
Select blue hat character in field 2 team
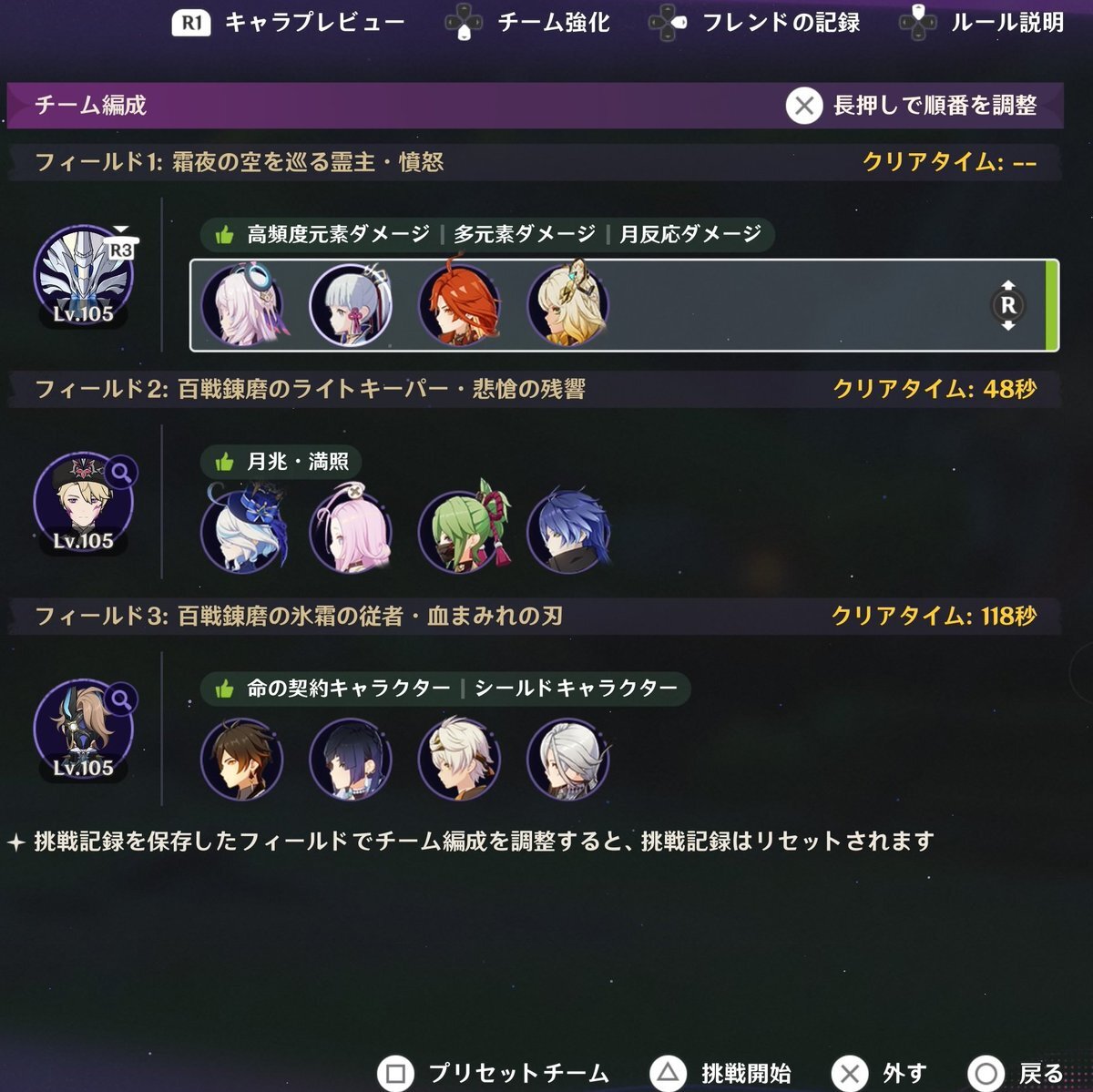241,532
